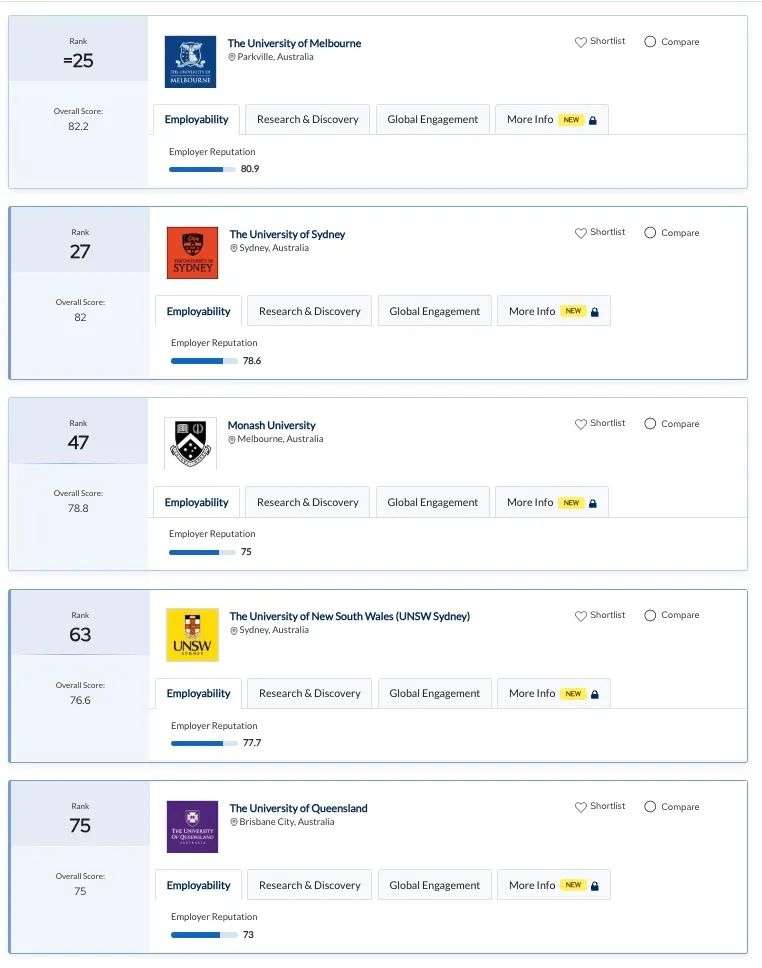762x968 pixels.
Task: Click the lock icon on Sydney's More Info tab
Action: (x=595, y=312)
